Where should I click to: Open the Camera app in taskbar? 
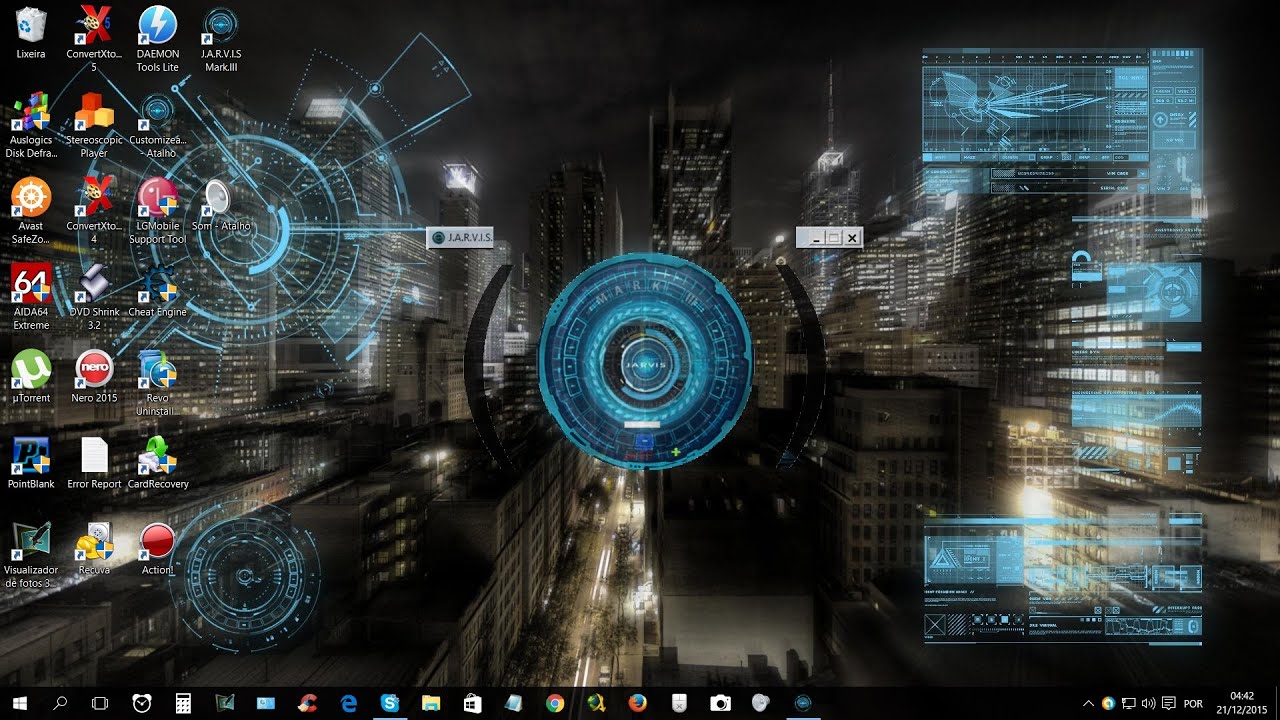[x=720, y=703]
